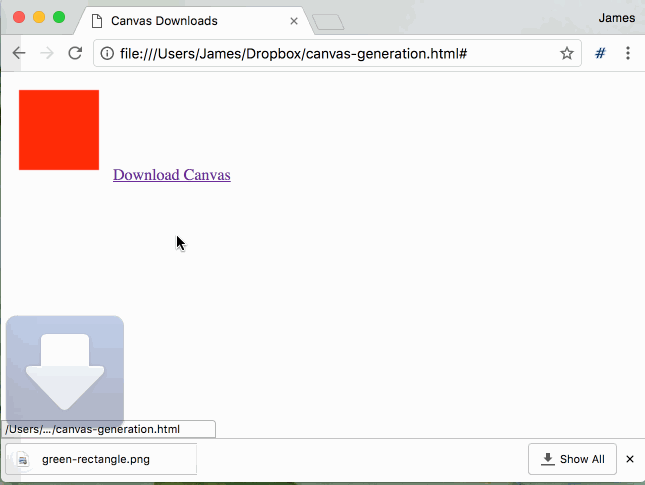The image size is (645, 485).
Task: Click the Download Canvas link
Action: [171, 175]
